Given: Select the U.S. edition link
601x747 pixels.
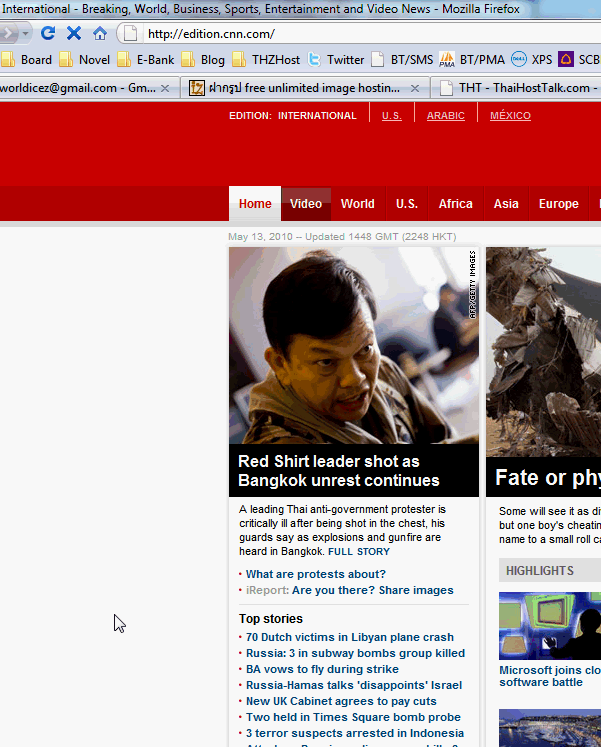Looking at the screenshot, I should pyautogui.click(x=391, y=116).
